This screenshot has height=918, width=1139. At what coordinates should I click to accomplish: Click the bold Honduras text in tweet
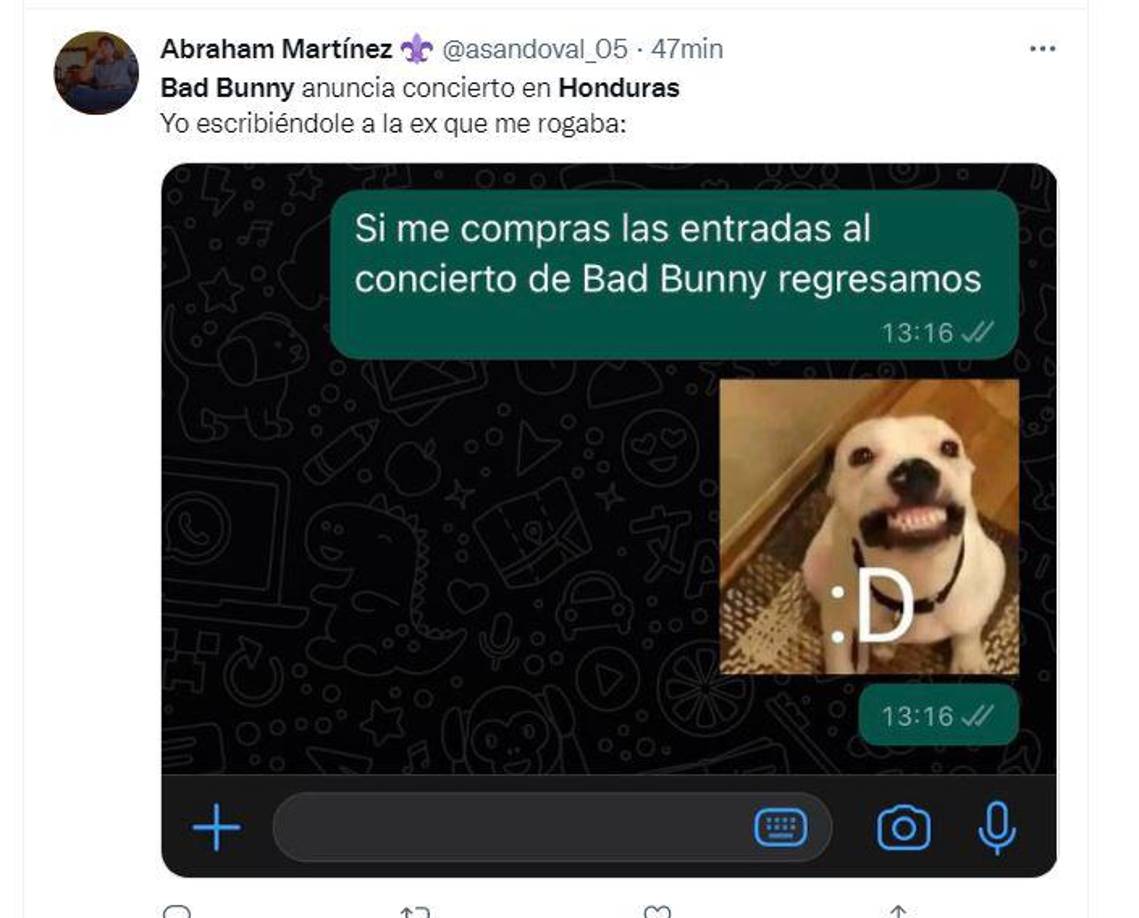tap(619, 88)
